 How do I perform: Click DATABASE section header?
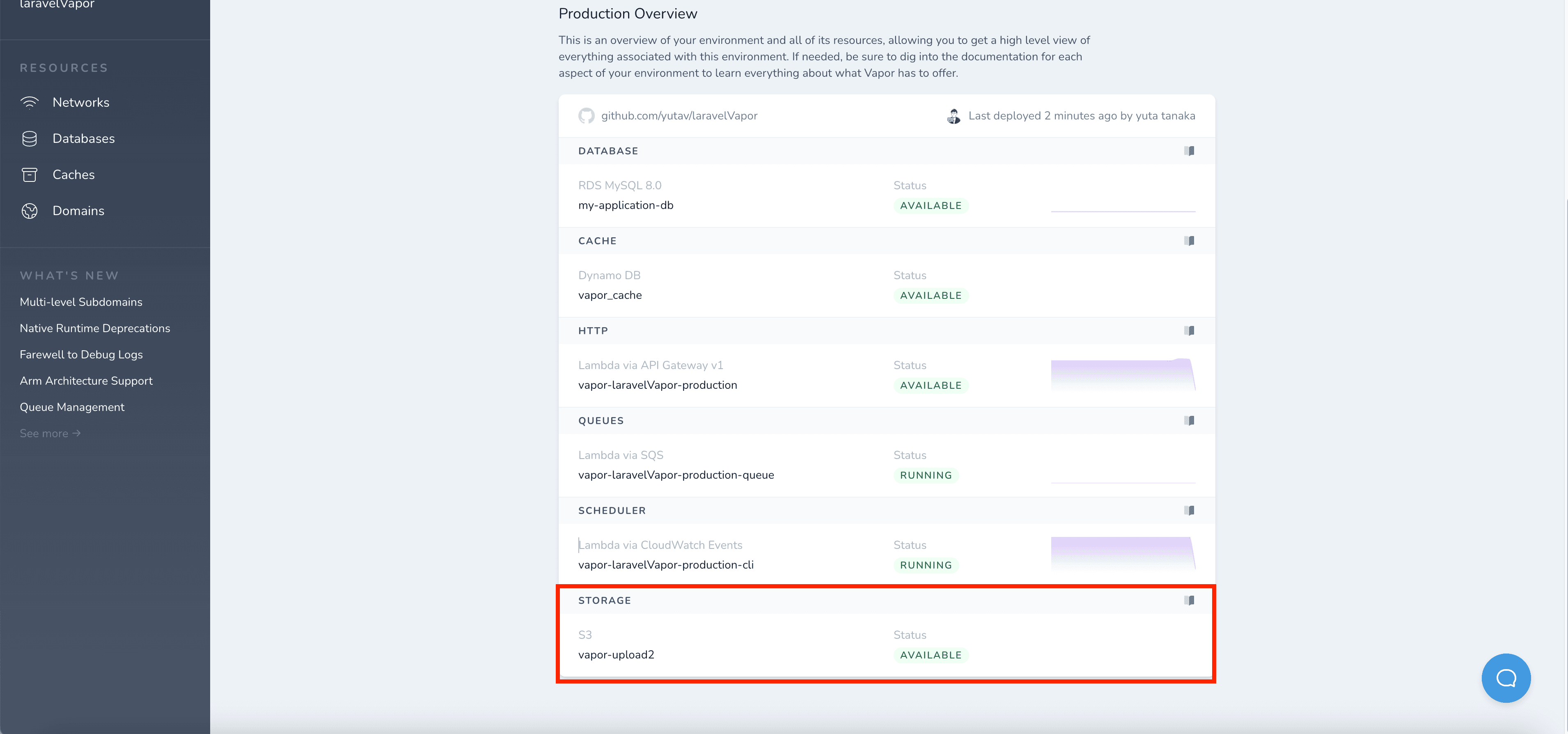tap(608, 151)
